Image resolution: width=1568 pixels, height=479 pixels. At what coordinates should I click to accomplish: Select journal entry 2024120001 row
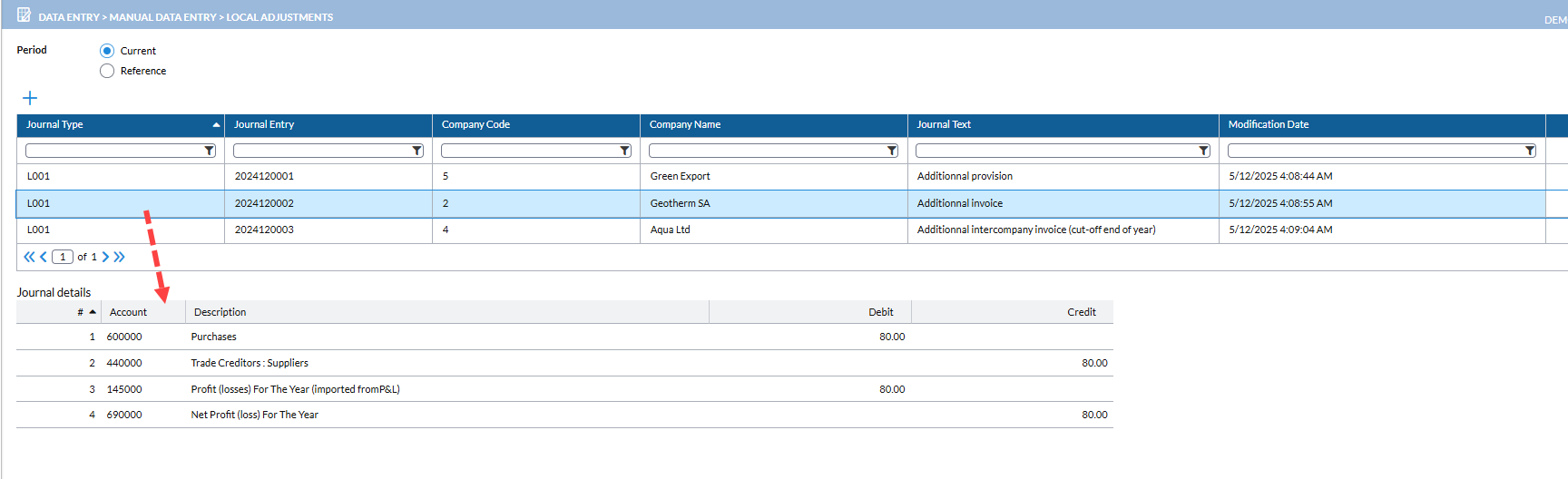click(264, 176)
